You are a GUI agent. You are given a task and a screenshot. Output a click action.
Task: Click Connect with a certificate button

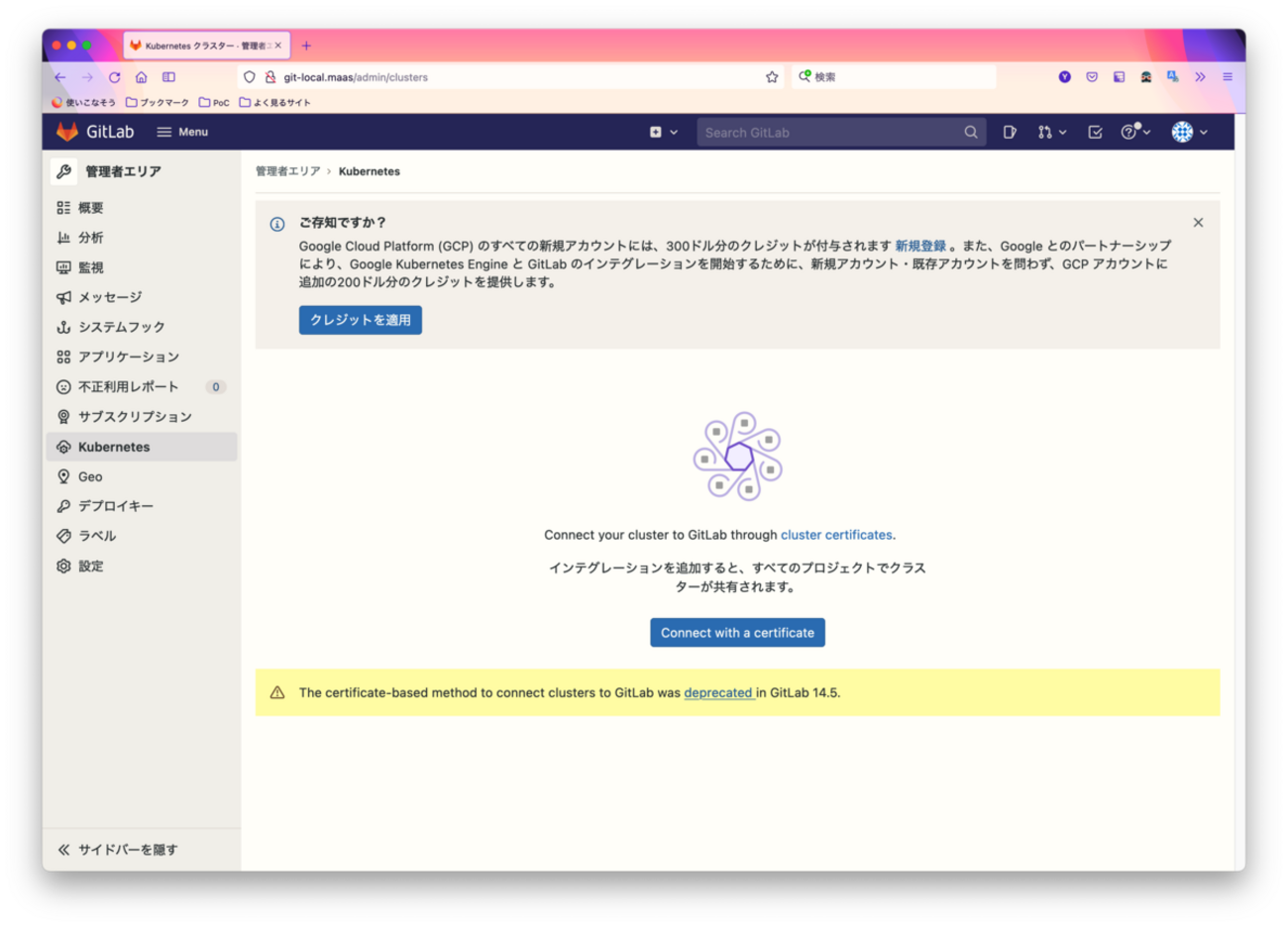(x=737, y=633)
